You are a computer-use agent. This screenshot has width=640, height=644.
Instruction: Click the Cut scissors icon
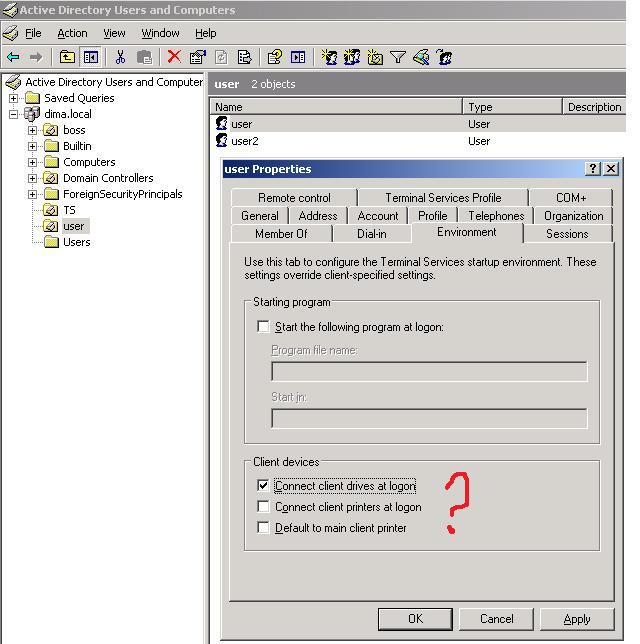click(x=120, y=57)
